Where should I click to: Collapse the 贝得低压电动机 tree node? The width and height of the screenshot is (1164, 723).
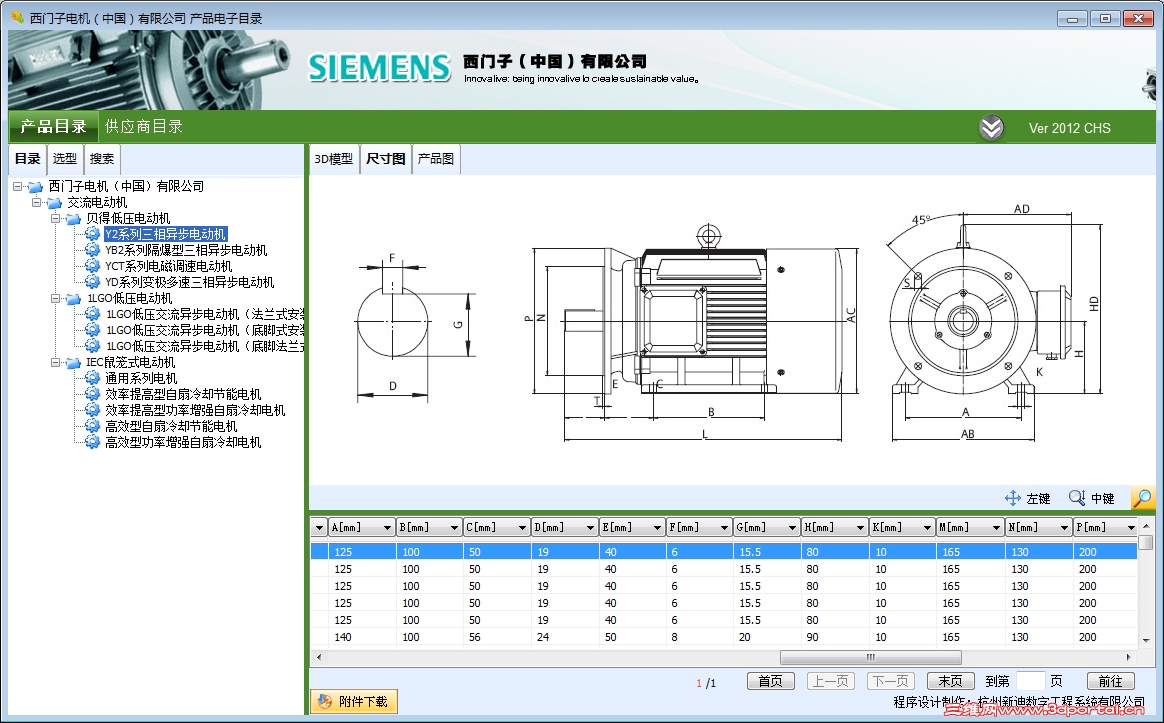(55, 218)
